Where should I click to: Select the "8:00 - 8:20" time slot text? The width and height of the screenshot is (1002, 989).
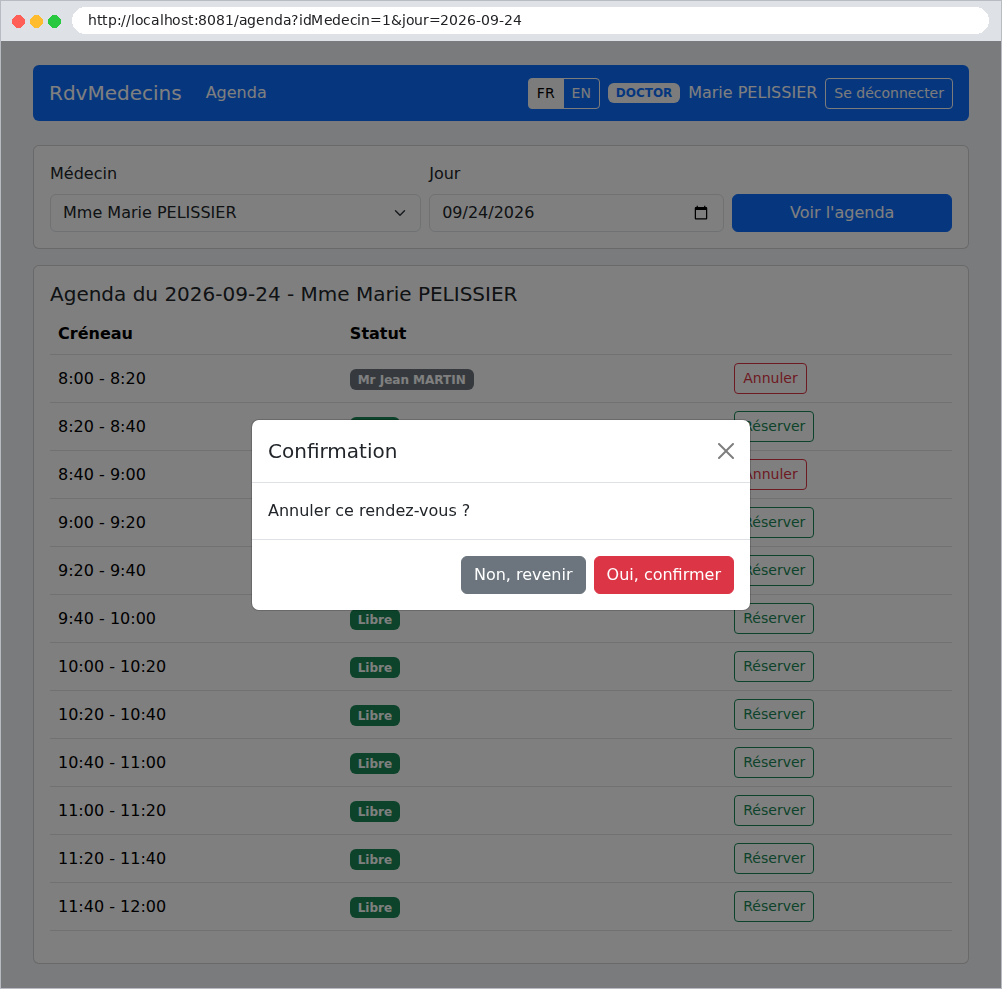[102, 378]
